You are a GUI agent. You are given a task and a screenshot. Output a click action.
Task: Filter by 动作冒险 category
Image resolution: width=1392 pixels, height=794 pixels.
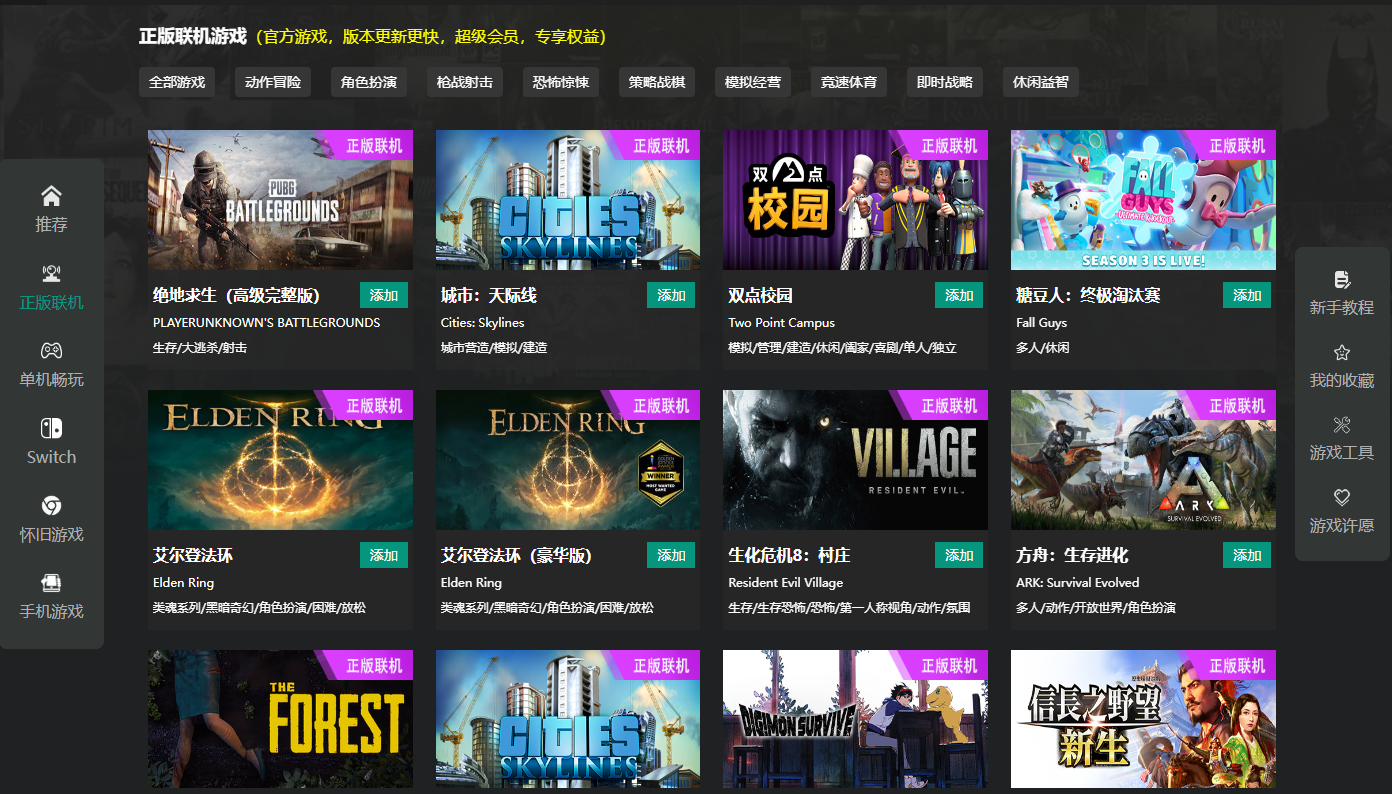[x=273, y=82]
